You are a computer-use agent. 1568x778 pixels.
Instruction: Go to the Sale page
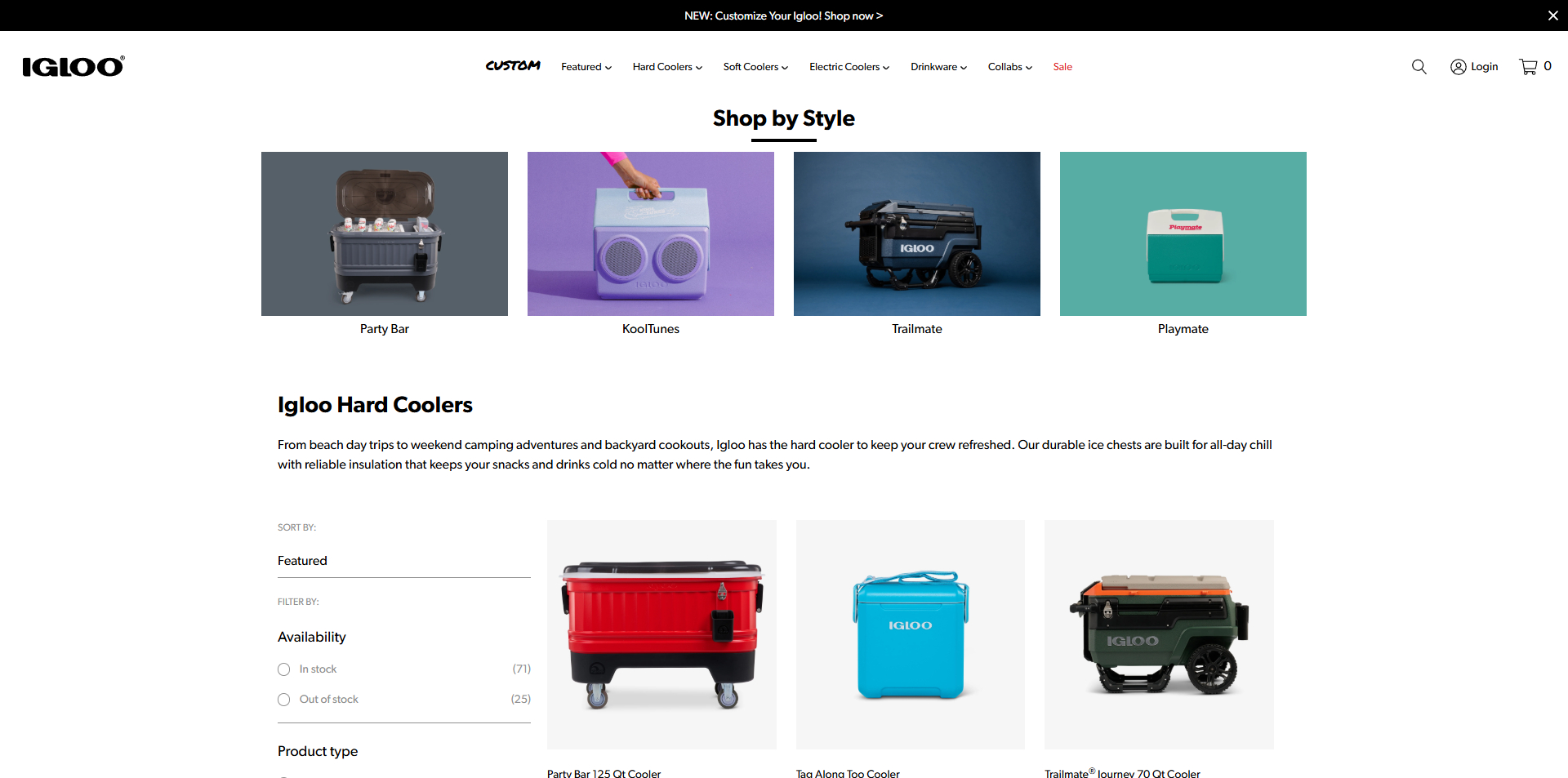[x=1062, y=67]
